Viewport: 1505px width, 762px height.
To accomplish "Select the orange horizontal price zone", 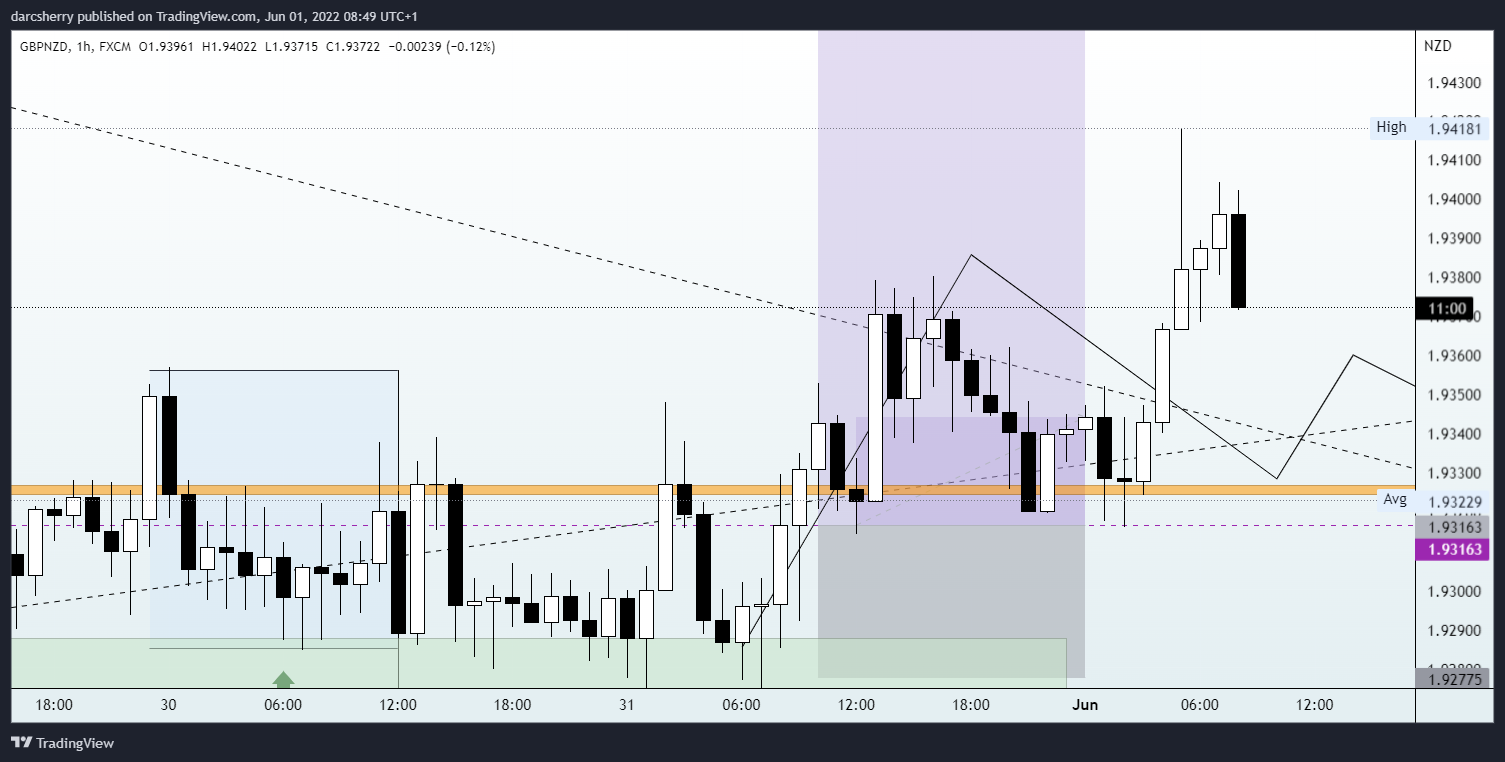I will pos(713,490).
